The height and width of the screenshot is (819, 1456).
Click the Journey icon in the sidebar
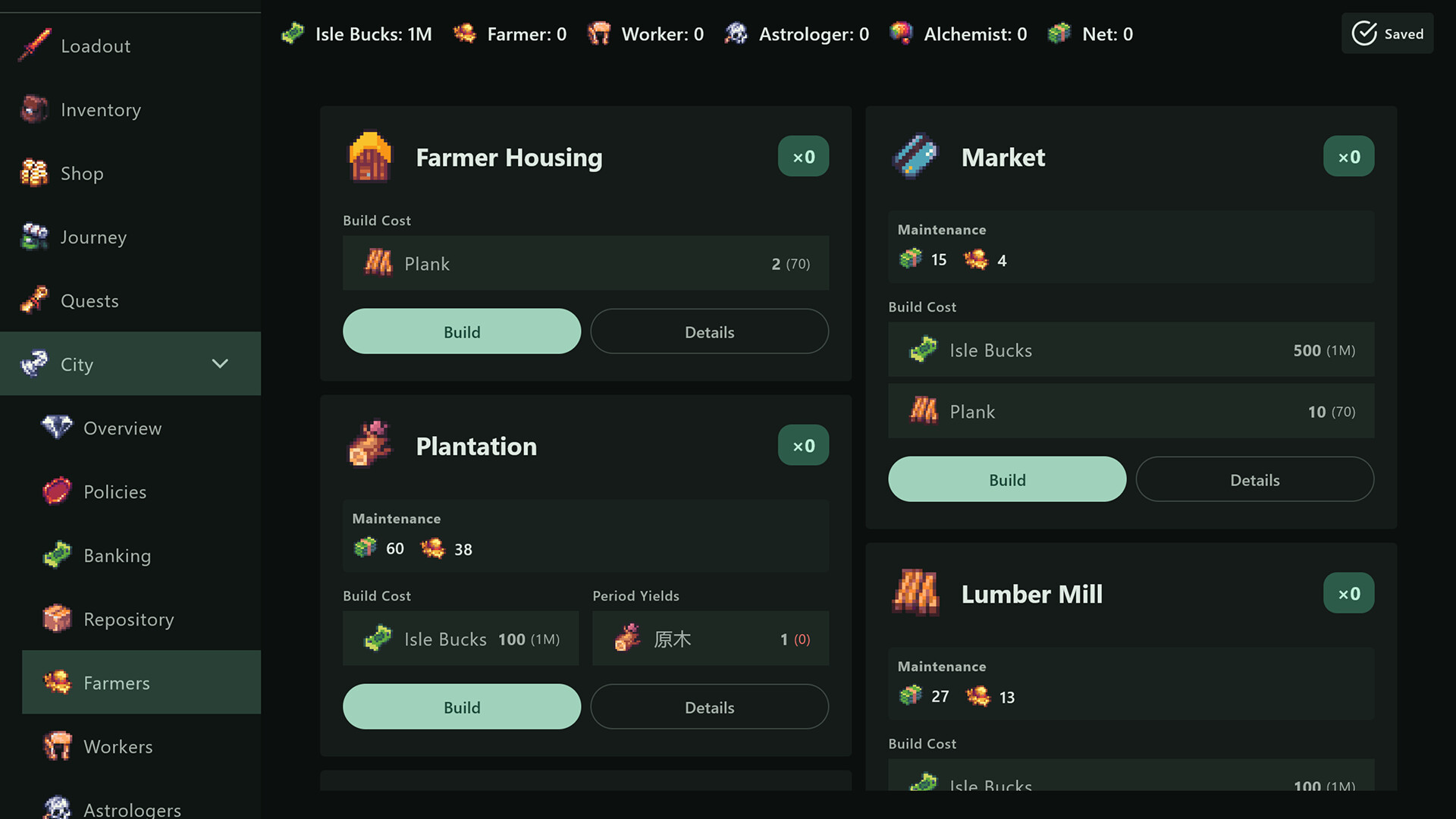pyautogui.click(x=34, y=237)
